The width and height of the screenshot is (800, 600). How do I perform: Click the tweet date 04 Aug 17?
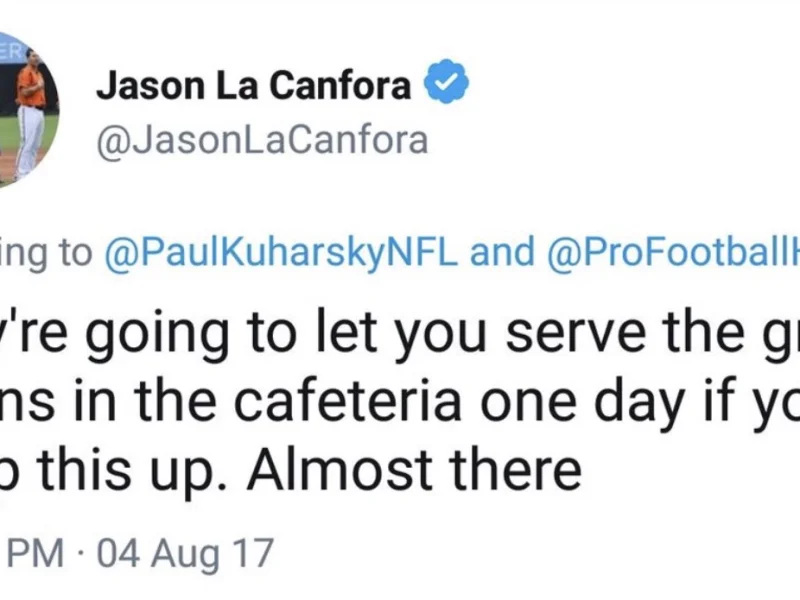[184, 553]
